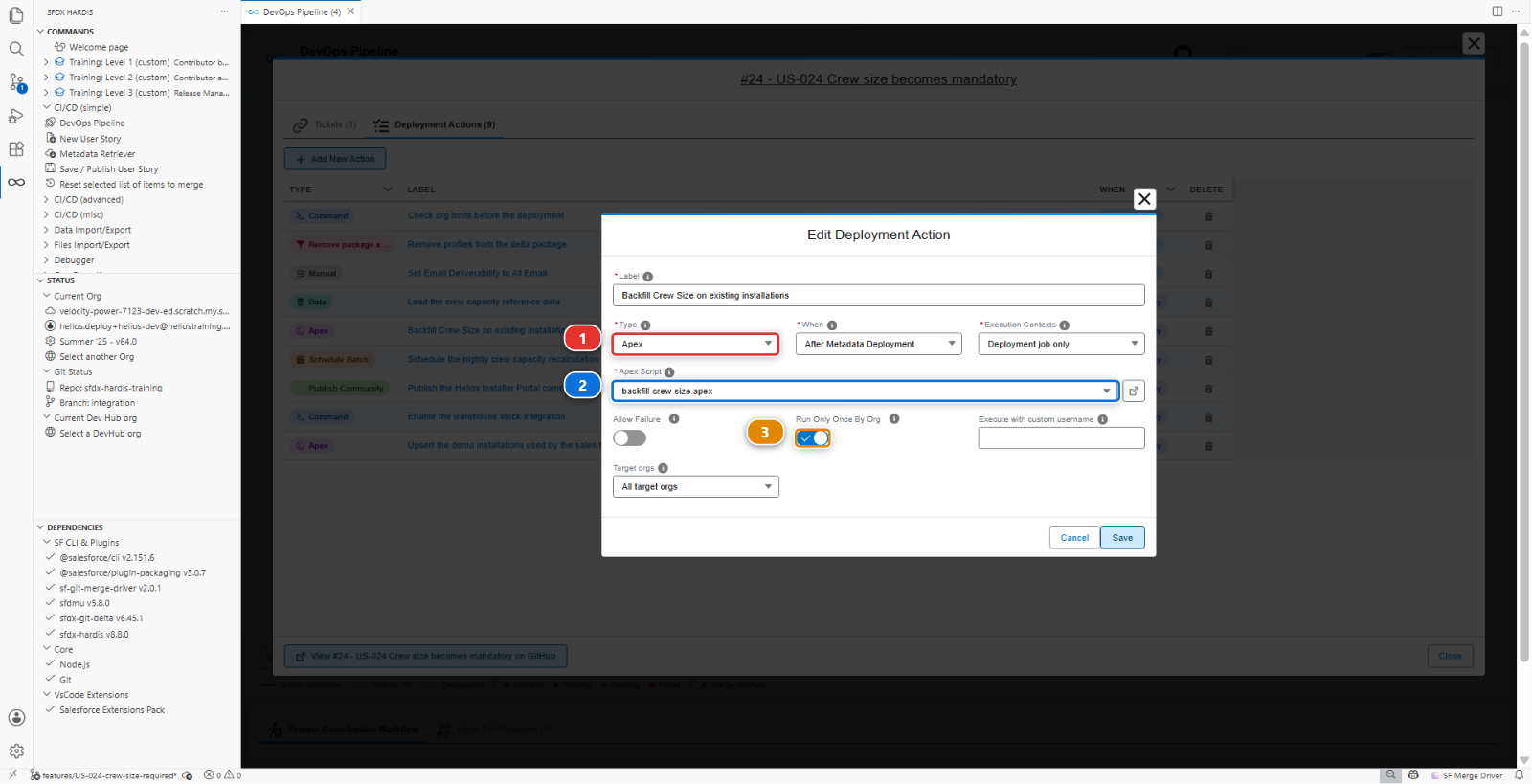Click the info icon beside Run Only Once By Org

(x=894, y=419)
